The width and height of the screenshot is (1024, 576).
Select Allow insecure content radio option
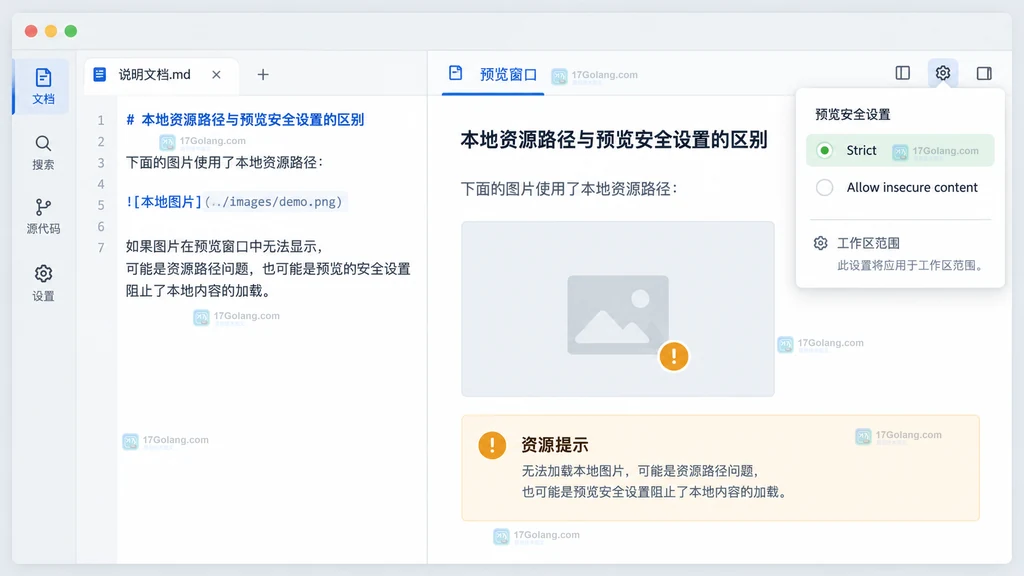coord(824,187)
